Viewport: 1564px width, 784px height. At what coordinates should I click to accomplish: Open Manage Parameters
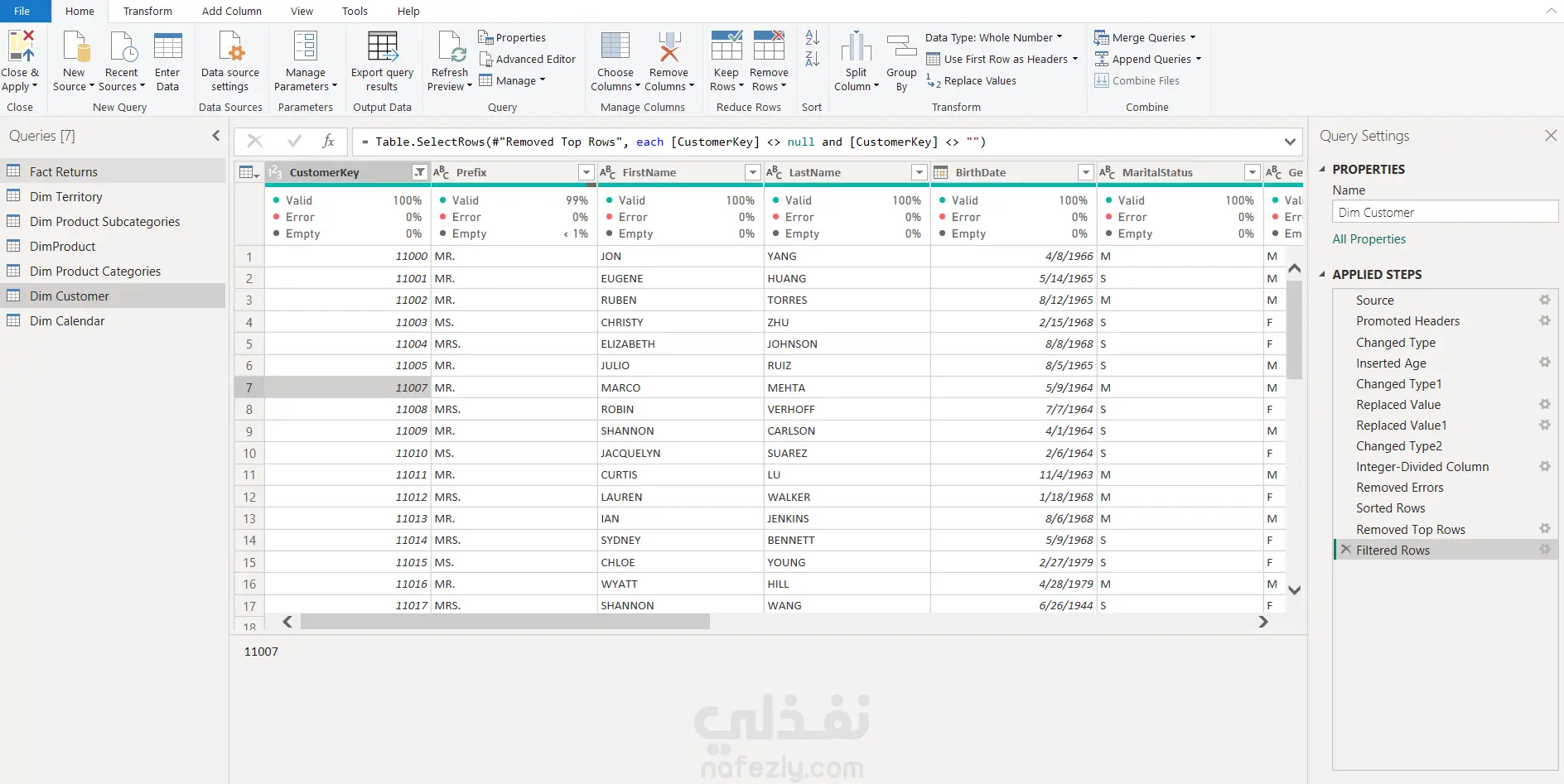pyautogui.click(x=306, y=61)
